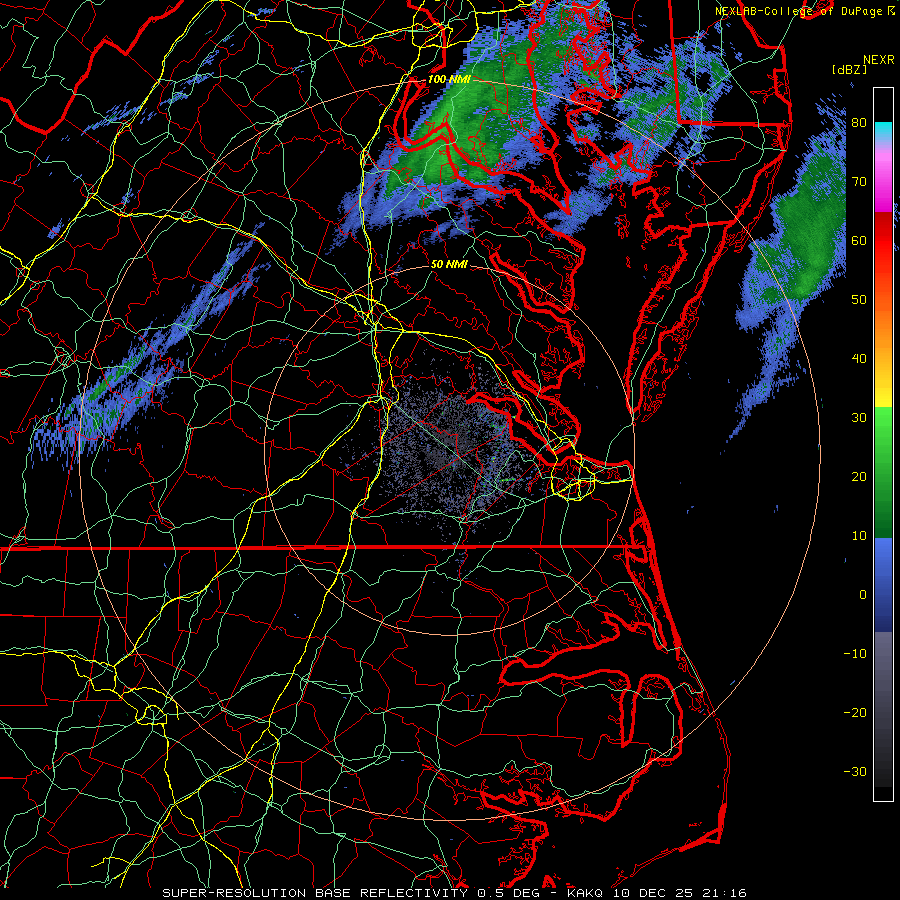Click the 70 dBZ label on the legend
900x900 pixels.
coord(859,182)
